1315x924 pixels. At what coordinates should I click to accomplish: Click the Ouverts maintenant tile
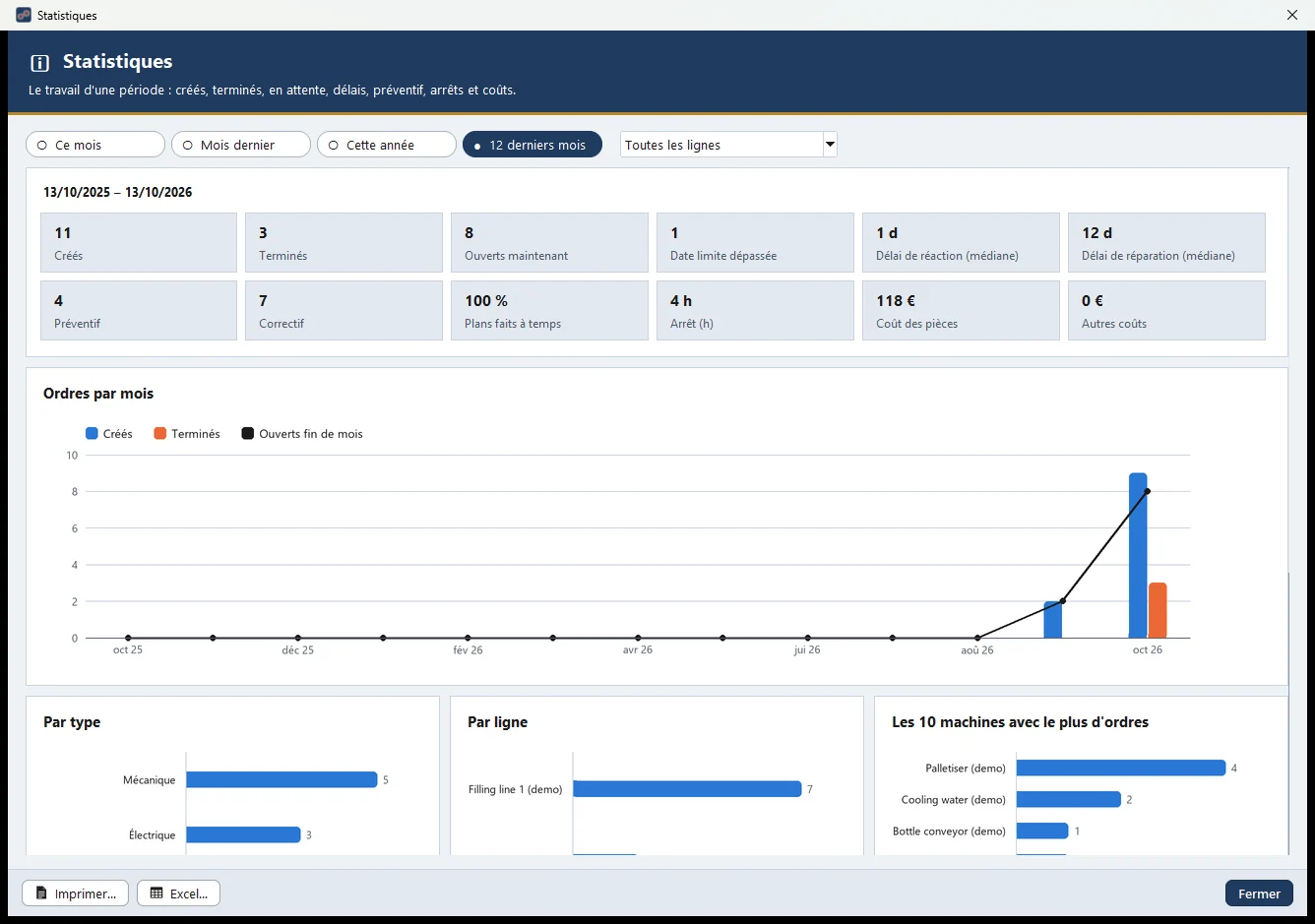pos(549,243)
